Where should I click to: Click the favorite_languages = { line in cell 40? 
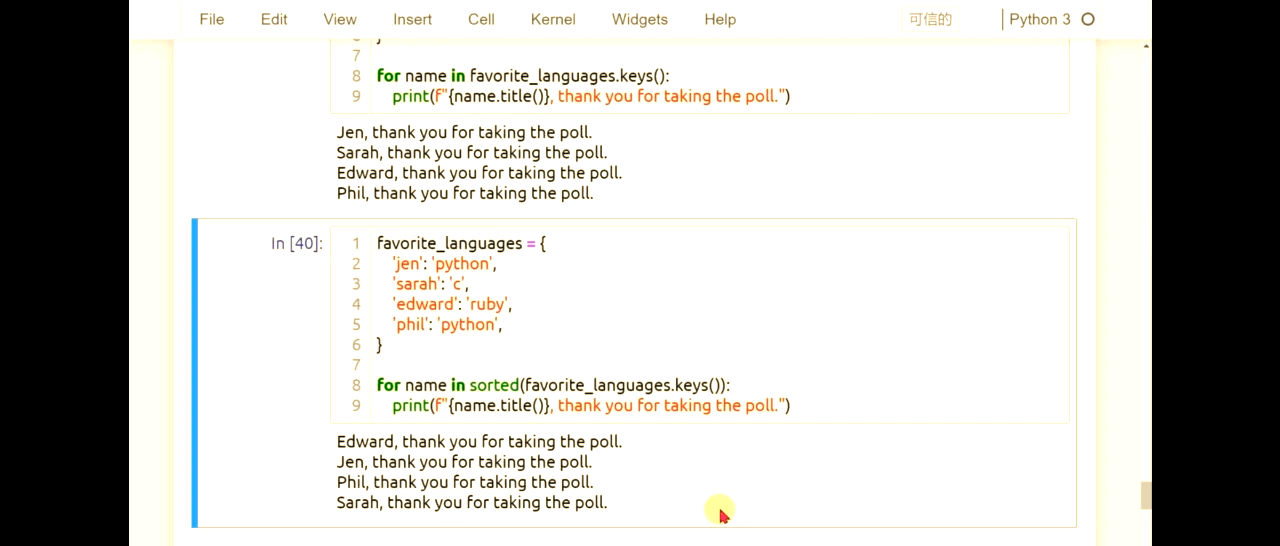coord(461,243)
